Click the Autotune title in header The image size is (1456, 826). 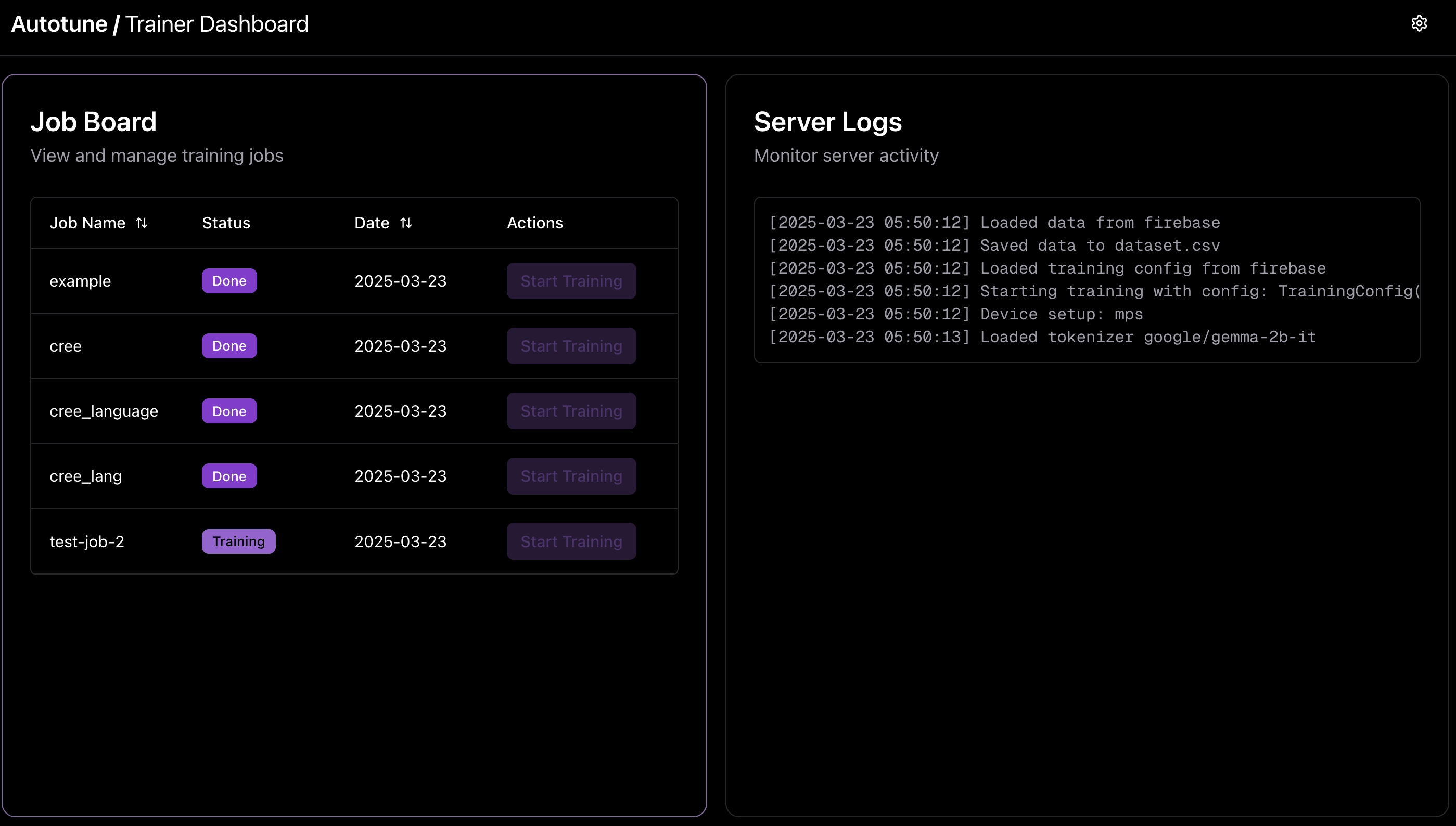click(59, 24)
